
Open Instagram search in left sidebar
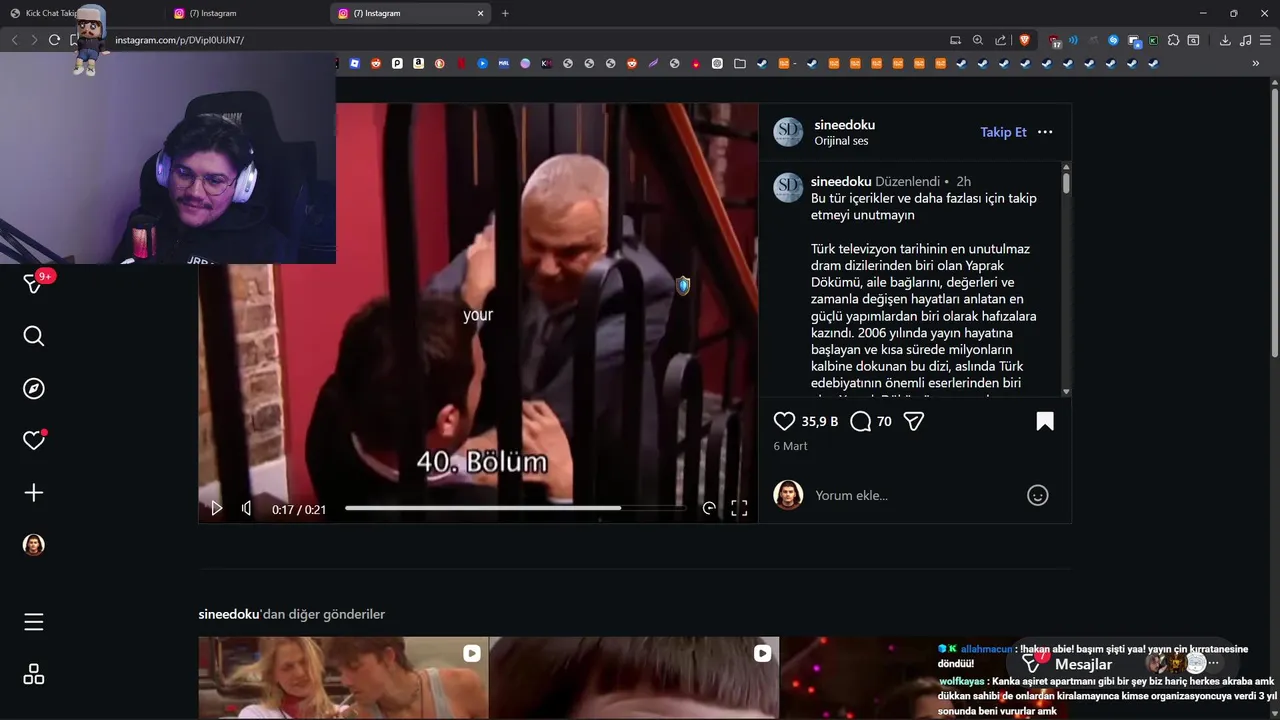click(34, 336)
